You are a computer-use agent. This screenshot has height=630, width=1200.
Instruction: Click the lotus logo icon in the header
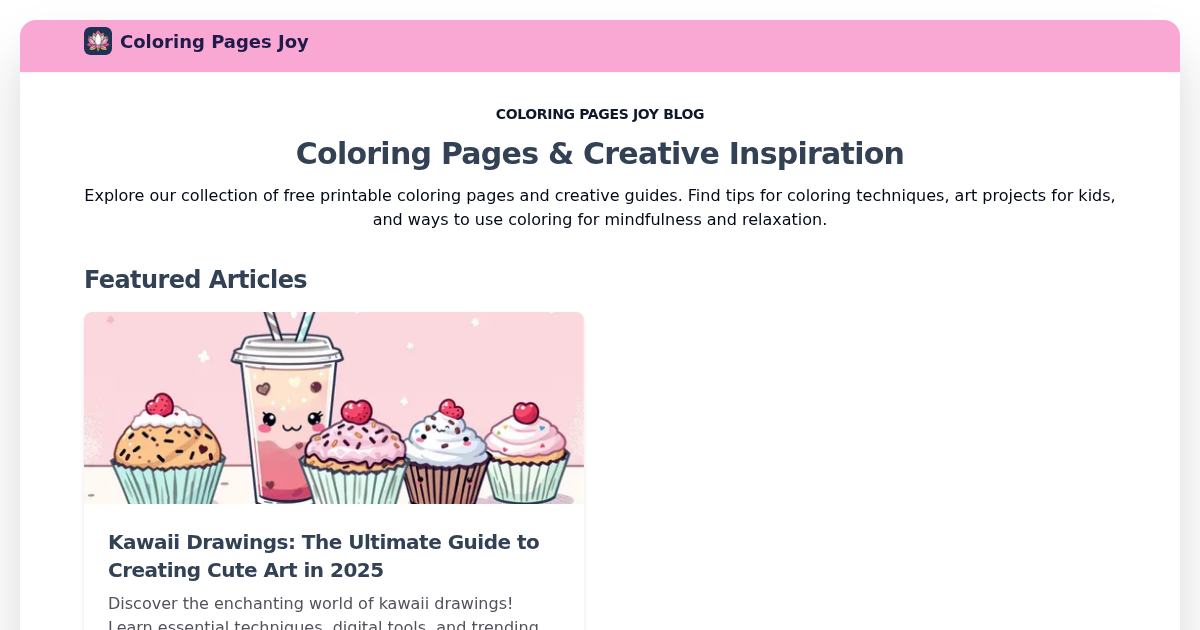pyautogui.click(x=97, y=41)
